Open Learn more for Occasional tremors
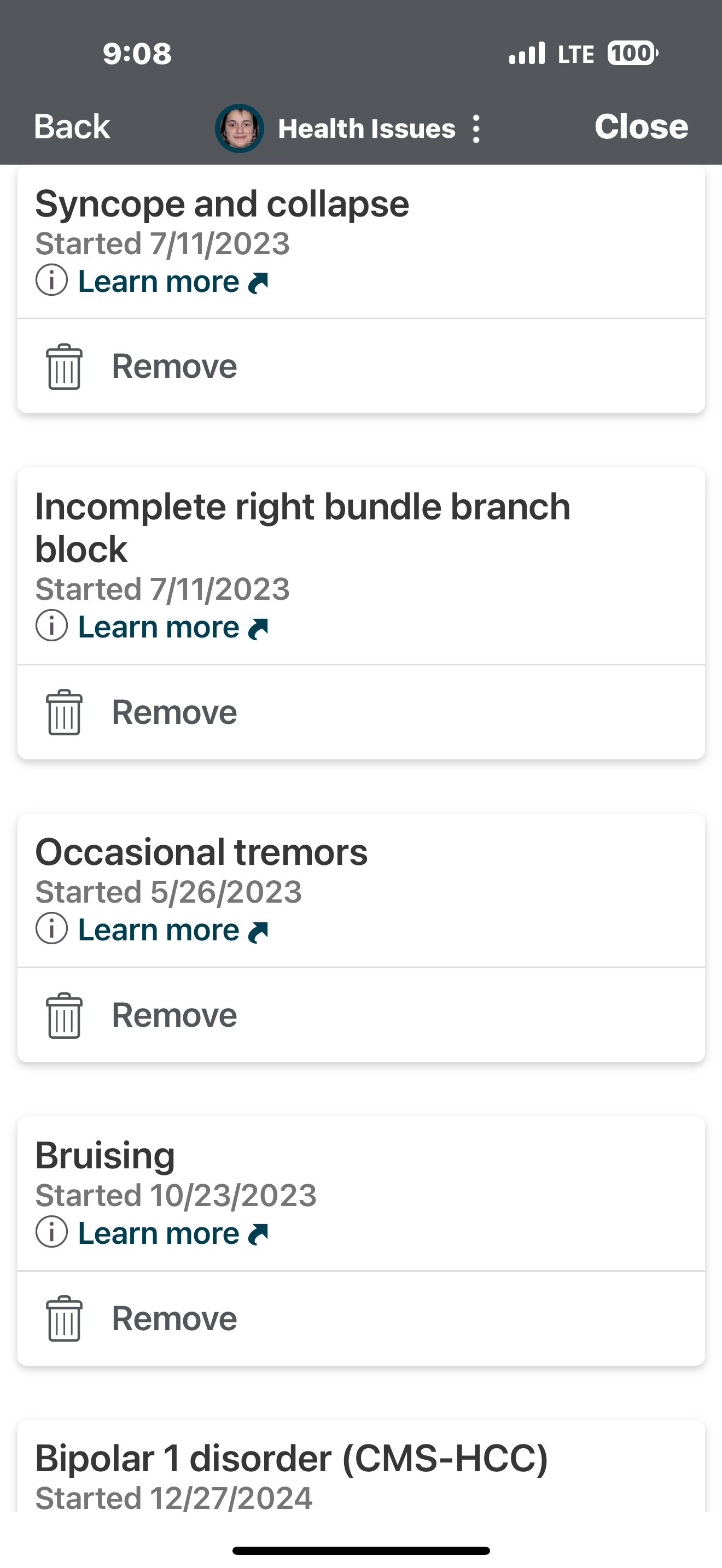Screen dimensions: 722x1568 172,930
